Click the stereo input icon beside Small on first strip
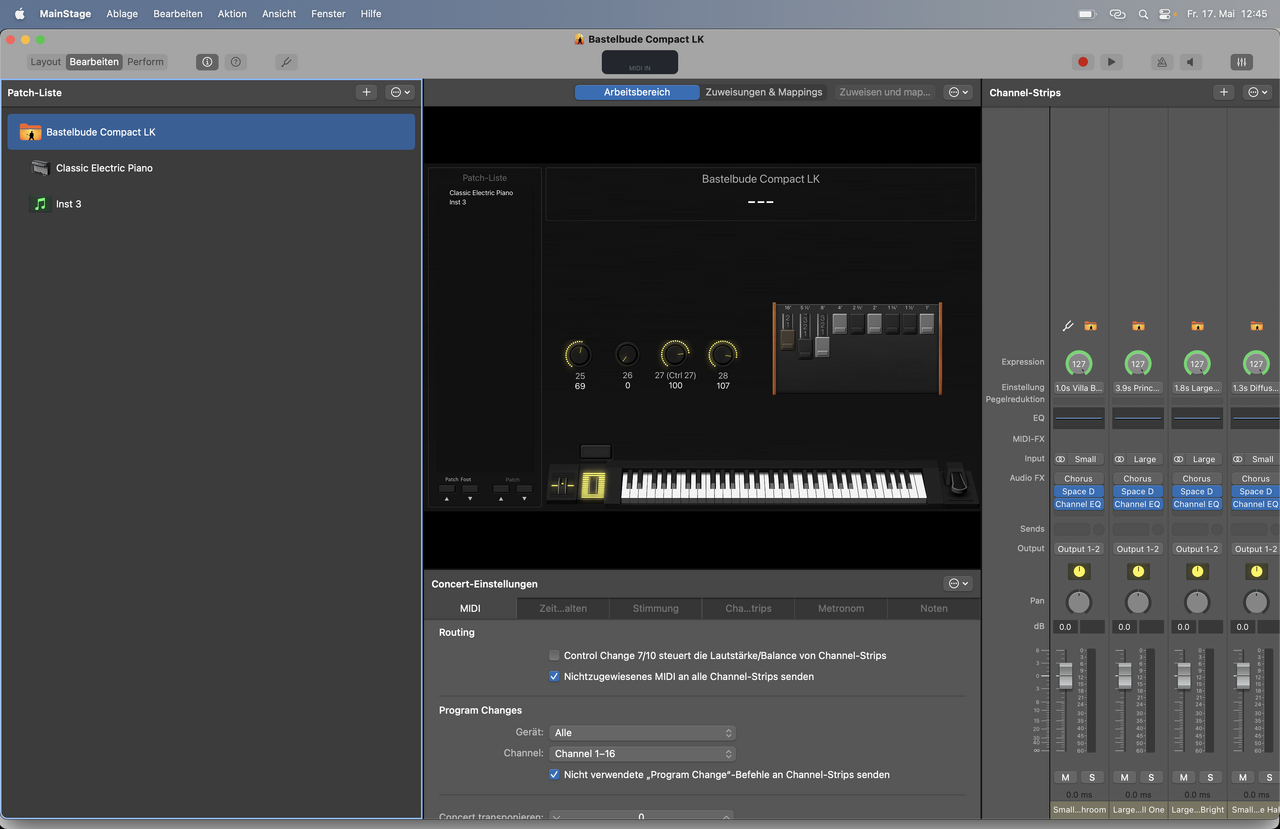This screenshot has height=829, width=1280. tap(1061, 459)
